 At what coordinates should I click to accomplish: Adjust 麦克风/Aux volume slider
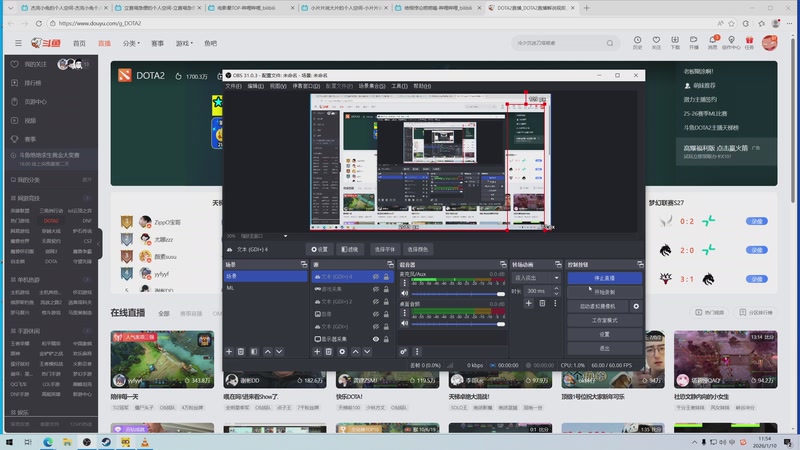[x=458, y=294]
